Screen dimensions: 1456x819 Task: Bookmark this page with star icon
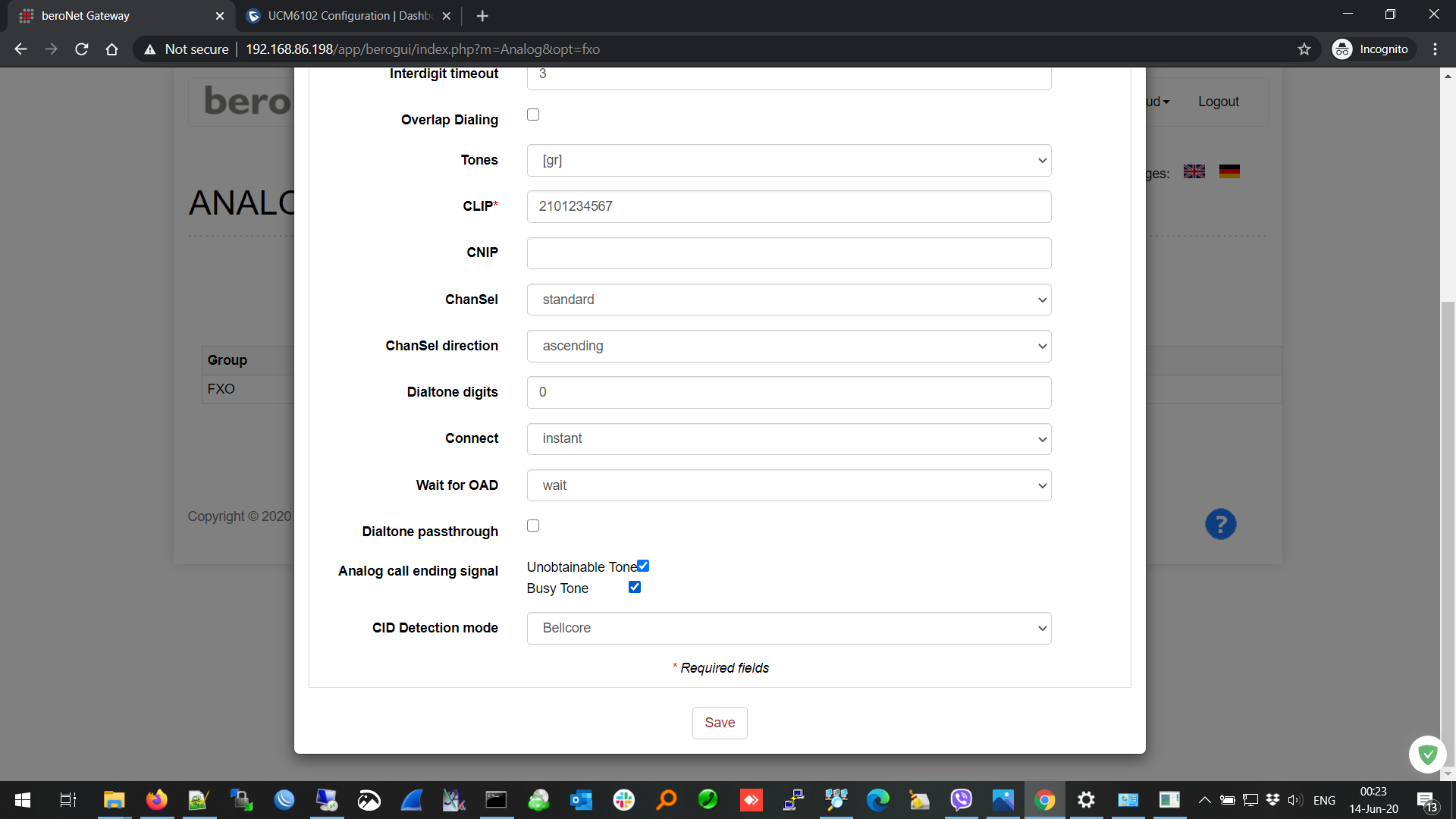tap(1304, 49)
